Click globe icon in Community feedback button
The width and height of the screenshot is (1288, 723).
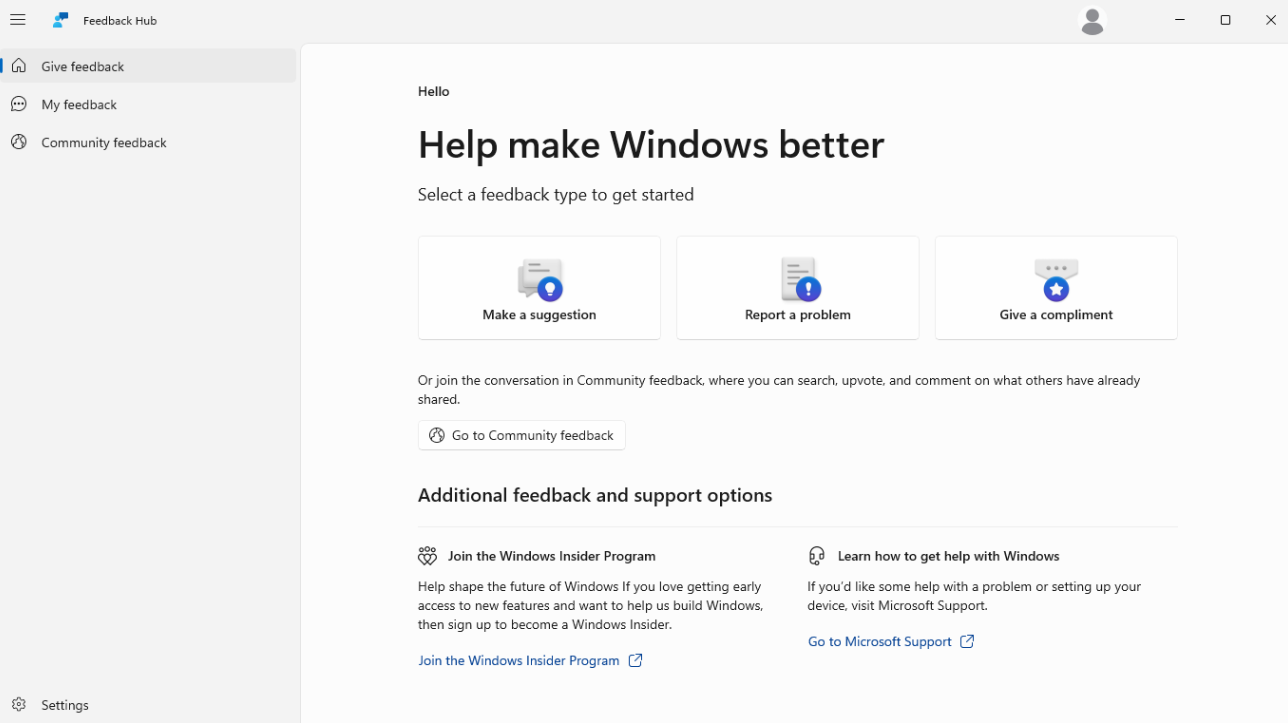click(x=437, y=435)
